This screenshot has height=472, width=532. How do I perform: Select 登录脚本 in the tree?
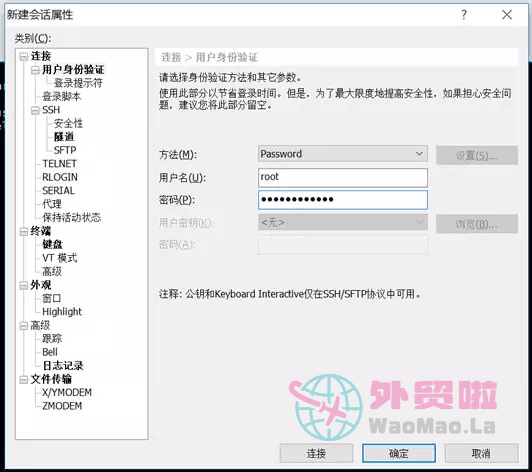(x=61, y=96)
